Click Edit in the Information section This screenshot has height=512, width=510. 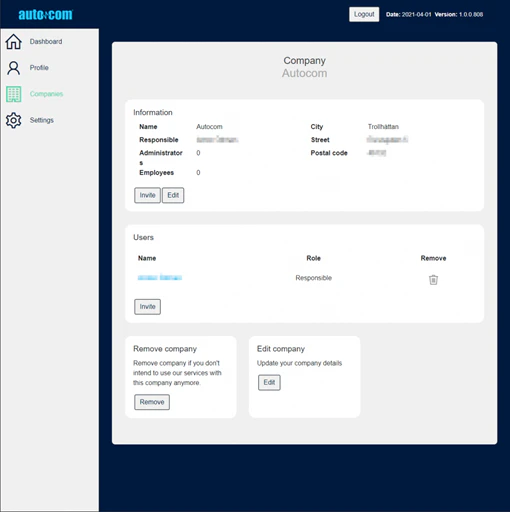(173, 195)
